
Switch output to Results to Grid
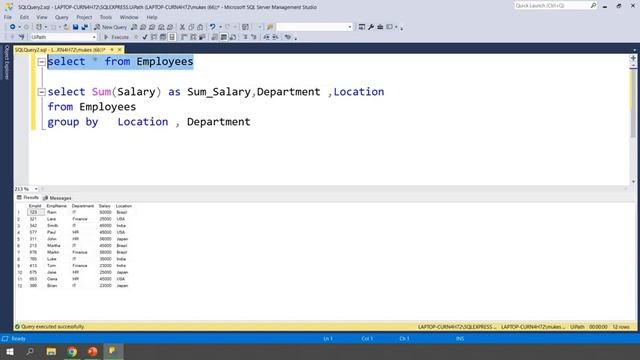point(224,37)
